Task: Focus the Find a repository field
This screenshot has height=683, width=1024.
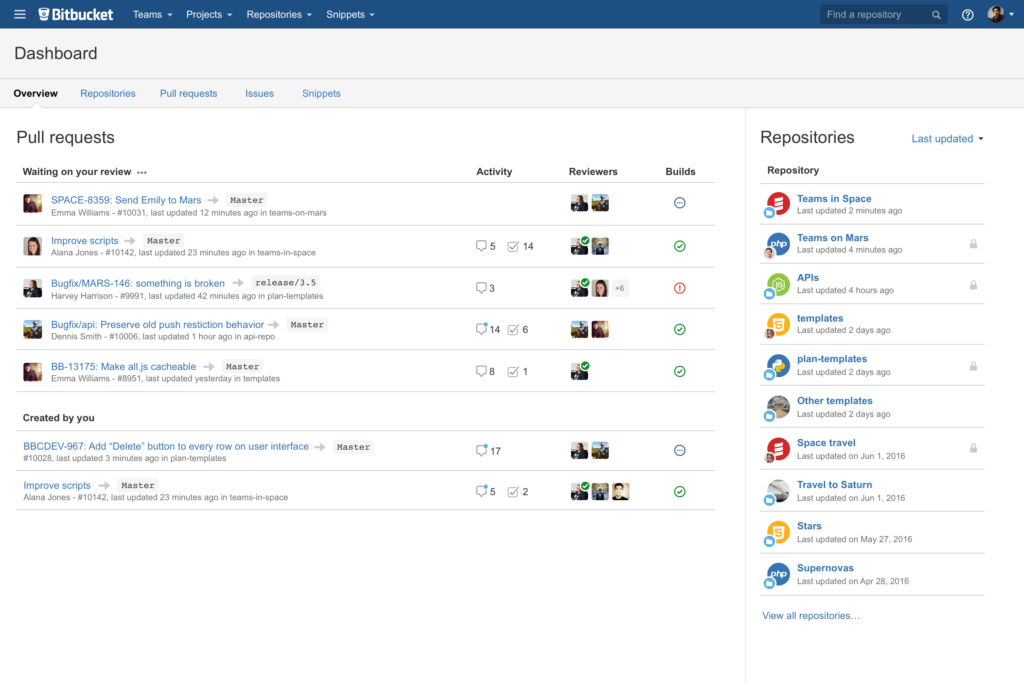Action: click(x=883, y=14)
